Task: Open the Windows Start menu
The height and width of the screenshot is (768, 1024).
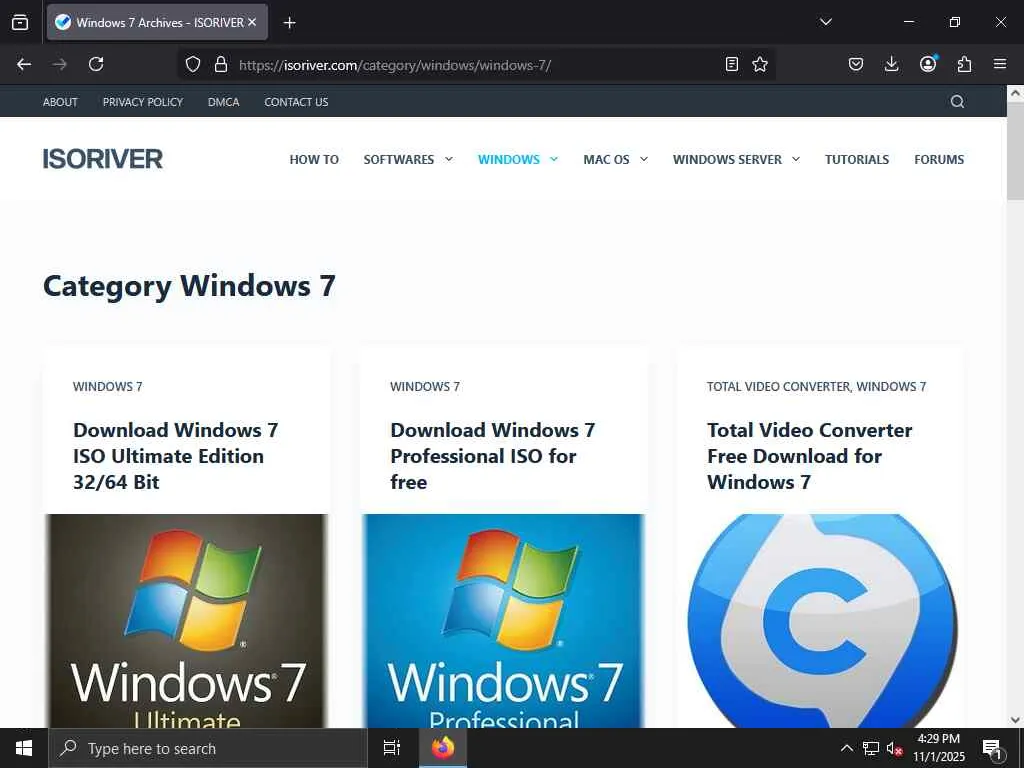Action: pyautogui.click(x=24, y=748)
